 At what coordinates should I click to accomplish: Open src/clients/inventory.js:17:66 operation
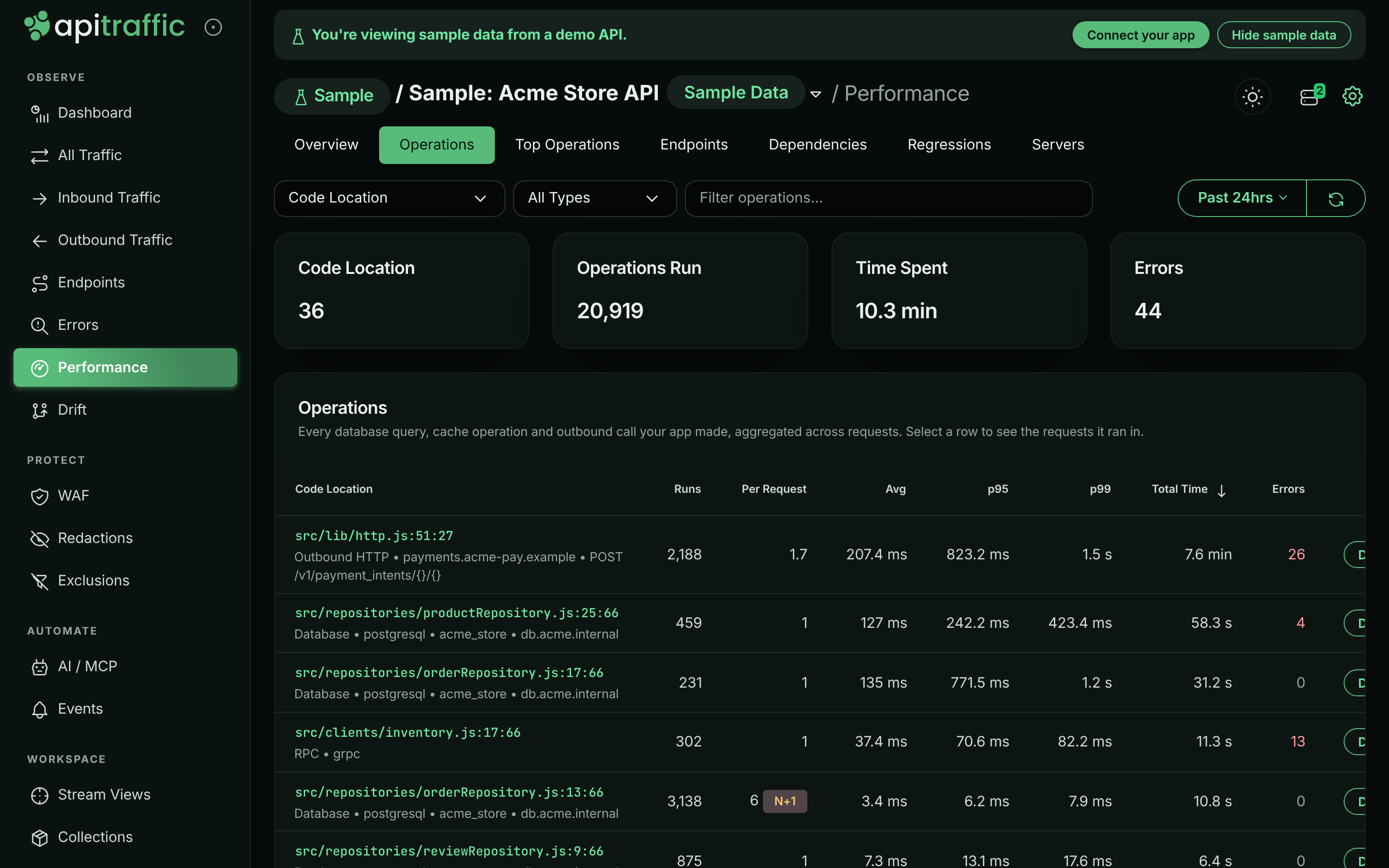click(407, 732)
